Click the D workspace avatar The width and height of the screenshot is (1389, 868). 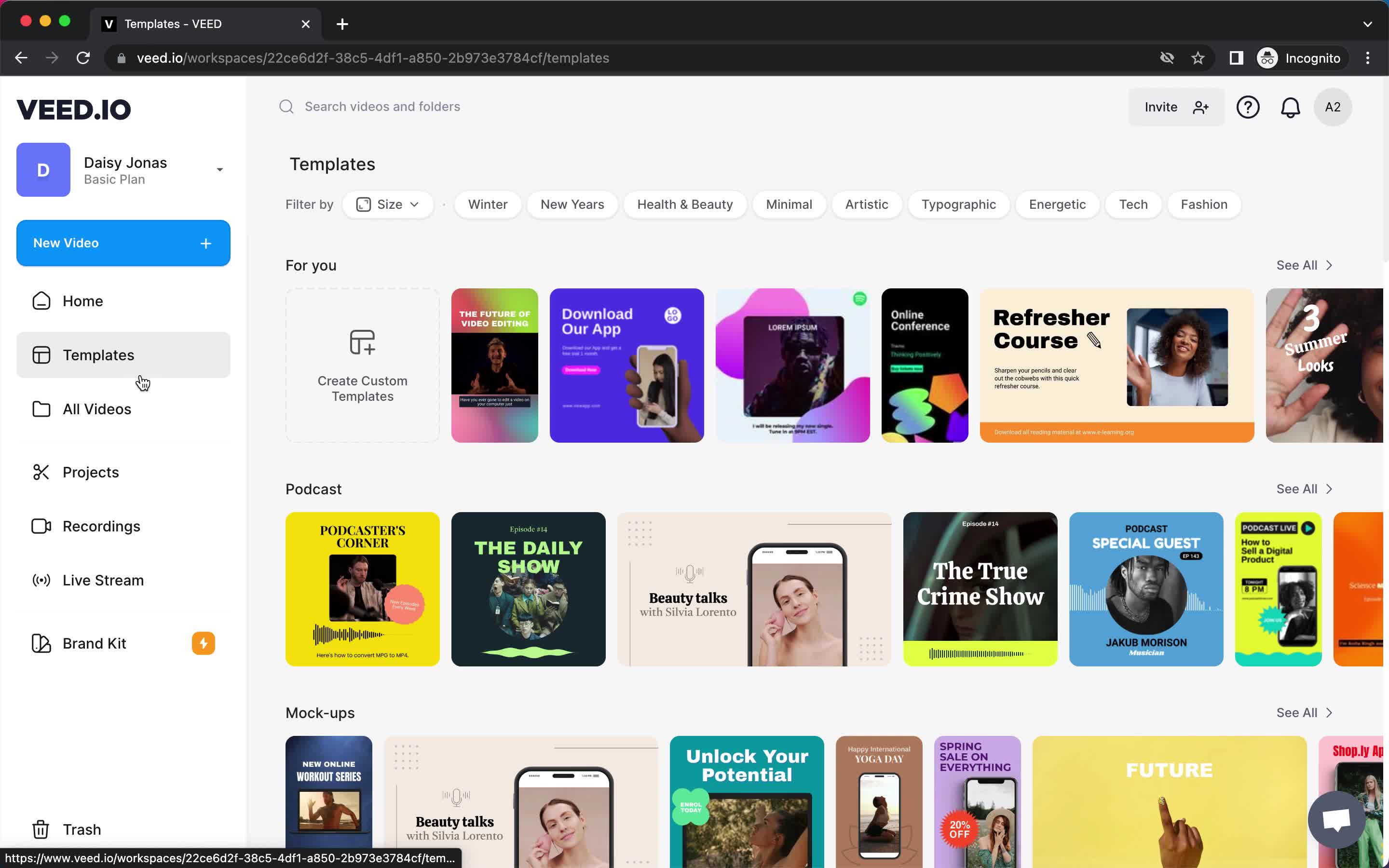43,170
